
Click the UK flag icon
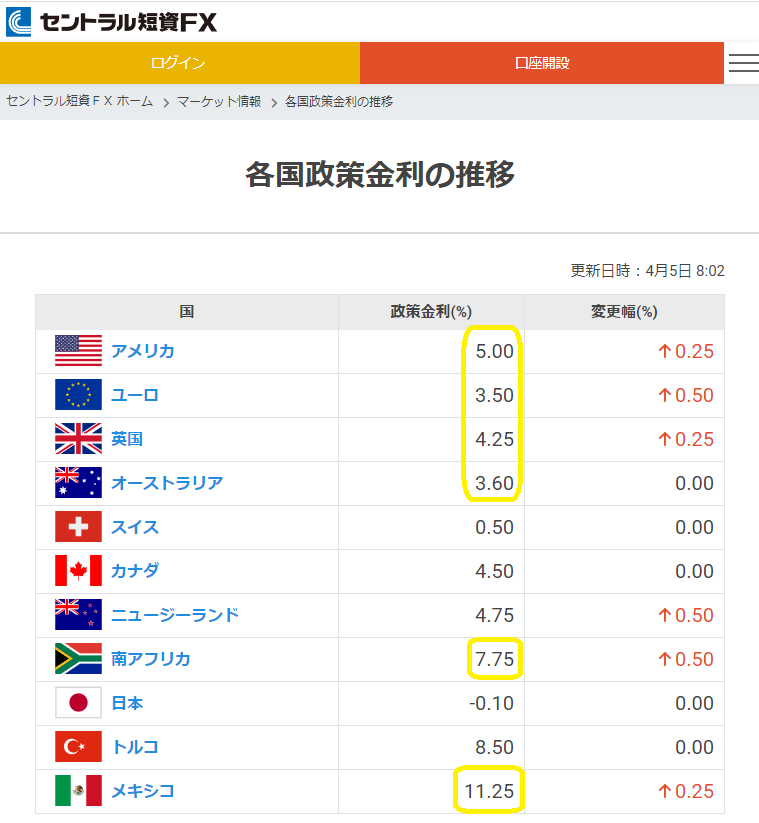click(x=78, y=439)
